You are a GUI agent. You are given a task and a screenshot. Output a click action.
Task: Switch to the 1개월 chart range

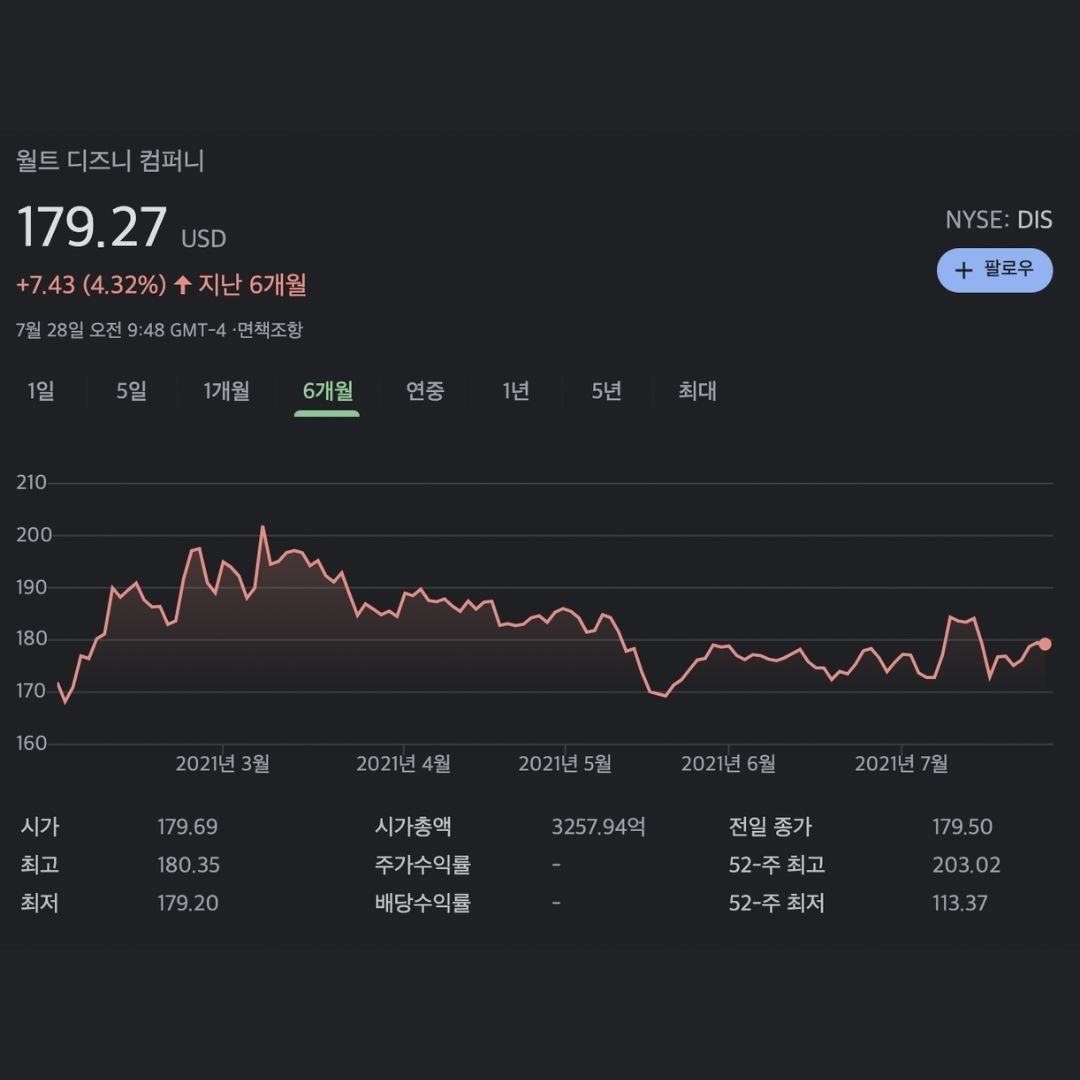click(x=226, y=391)
